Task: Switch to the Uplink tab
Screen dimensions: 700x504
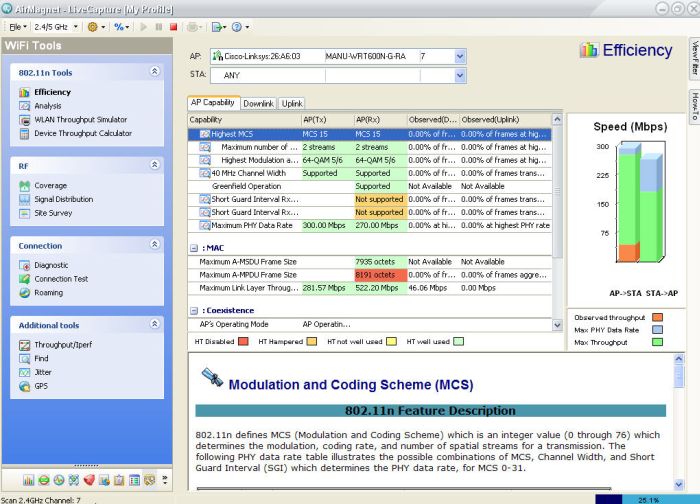Action: 292,104
